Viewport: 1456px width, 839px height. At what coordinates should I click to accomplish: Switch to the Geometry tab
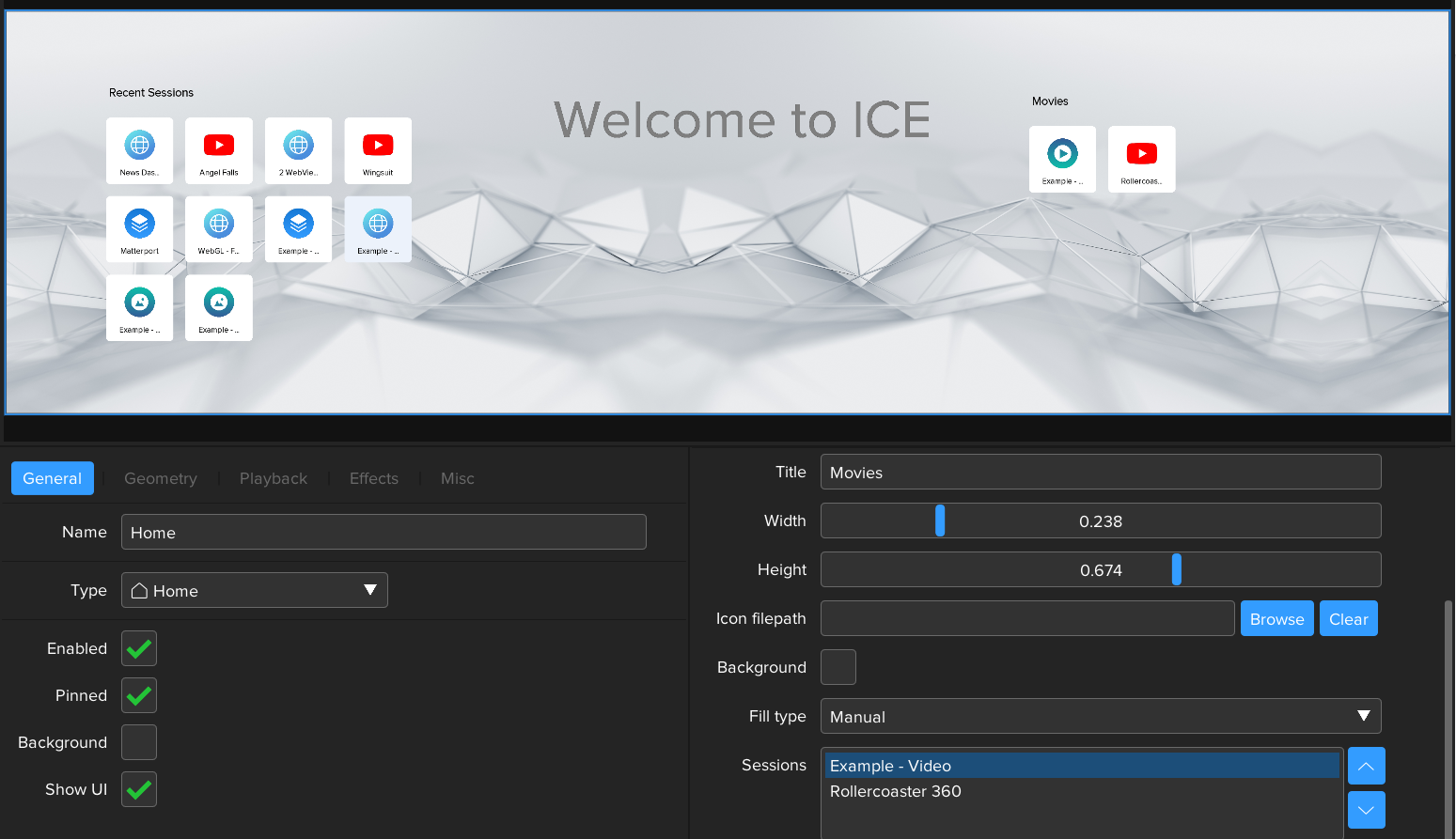[161, 478]
